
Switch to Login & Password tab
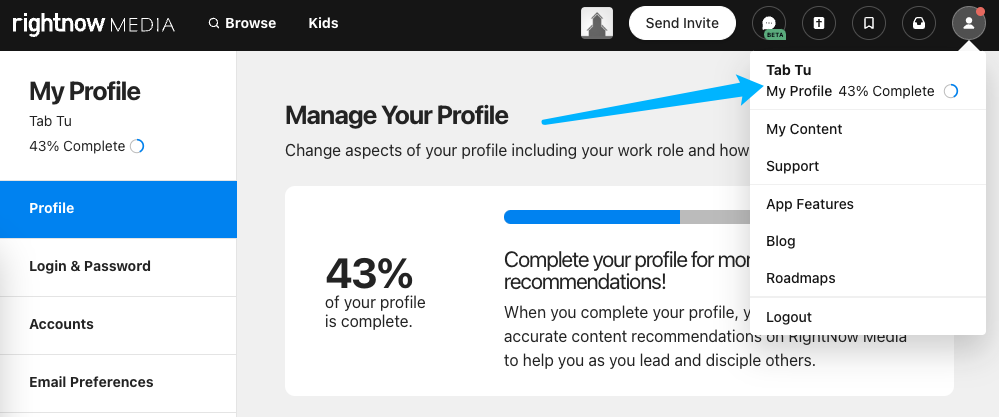pos(119,266)
